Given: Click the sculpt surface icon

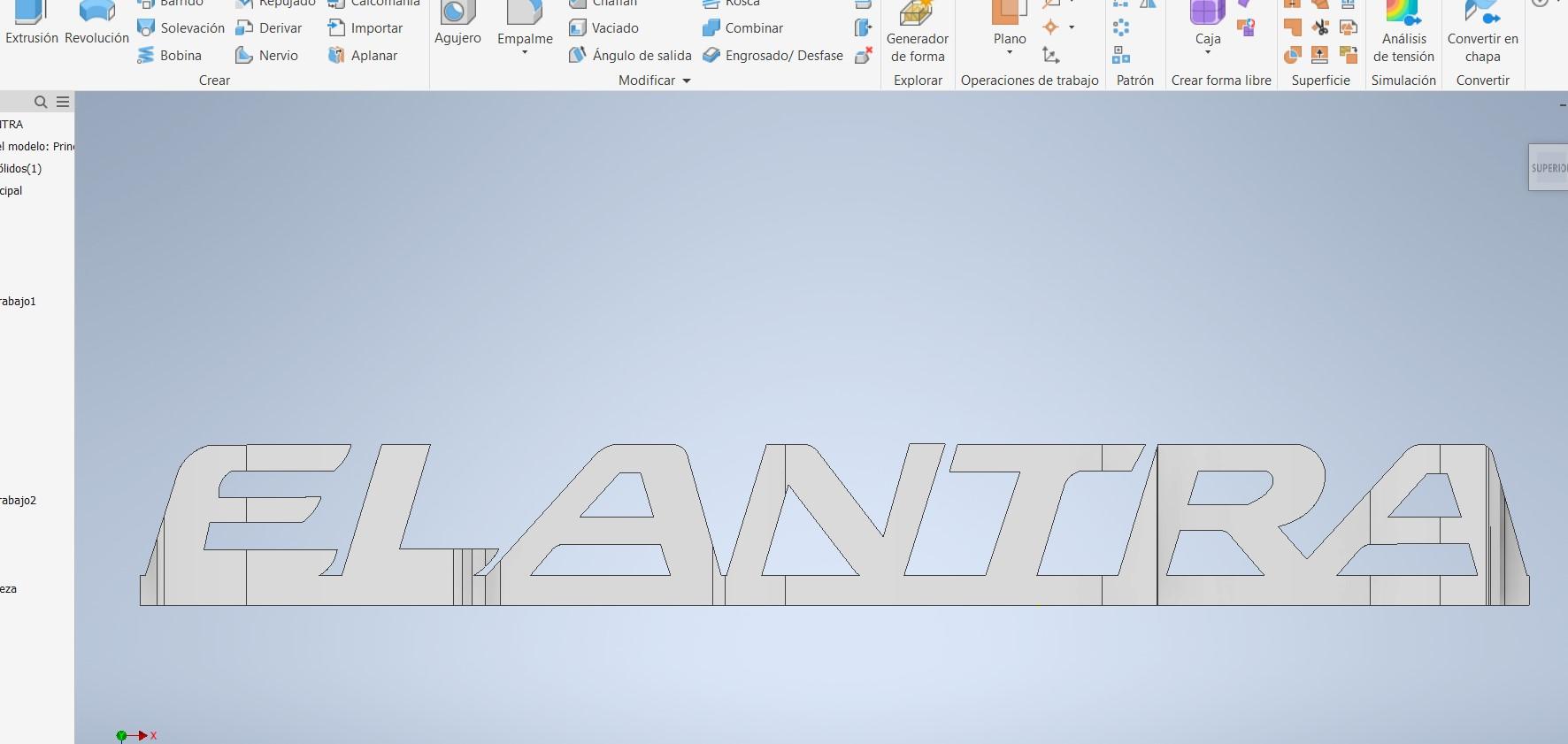Looking at the screenshot, I should point(1292,56).
